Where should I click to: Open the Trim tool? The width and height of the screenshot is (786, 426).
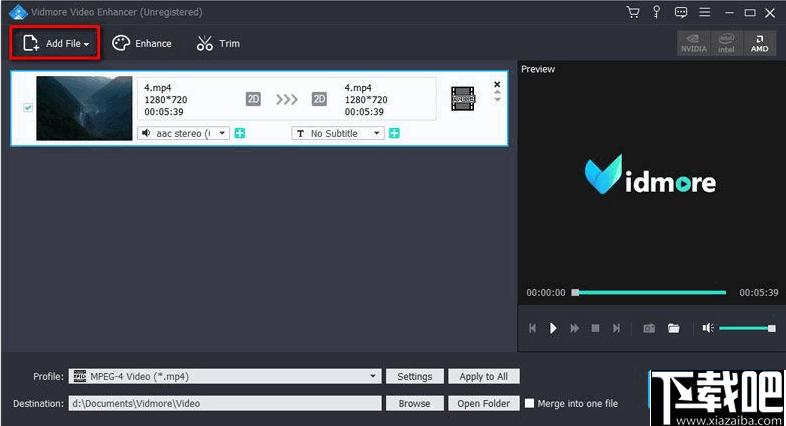click(218, 44)
